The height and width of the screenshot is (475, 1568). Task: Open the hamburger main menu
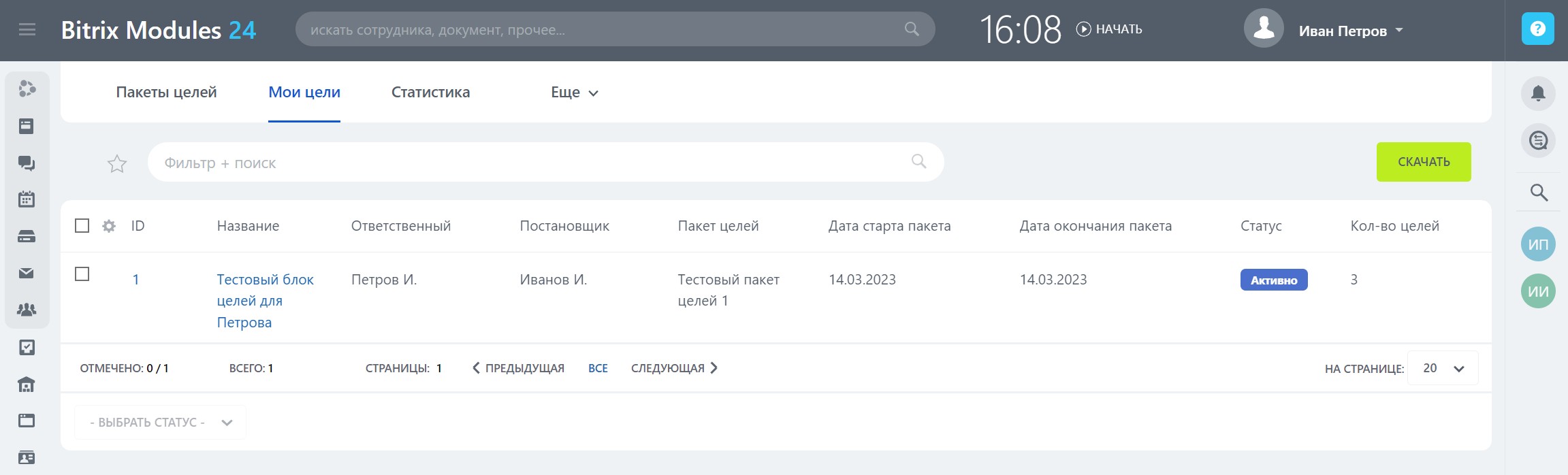pyautogui.click(x=27, y=30)
